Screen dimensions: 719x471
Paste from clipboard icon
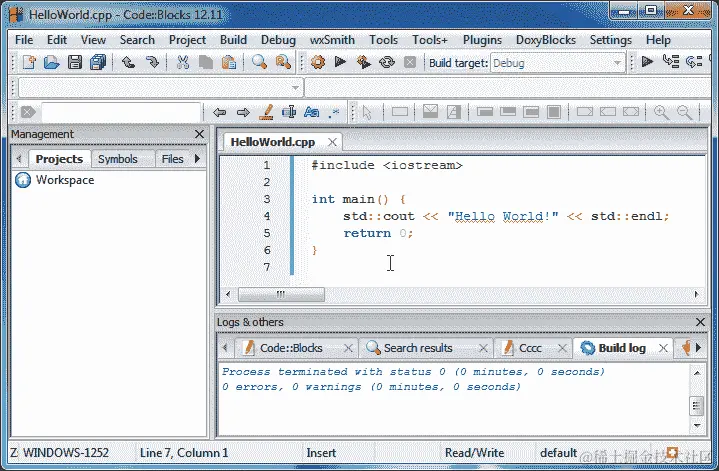(x=228, y=62)
